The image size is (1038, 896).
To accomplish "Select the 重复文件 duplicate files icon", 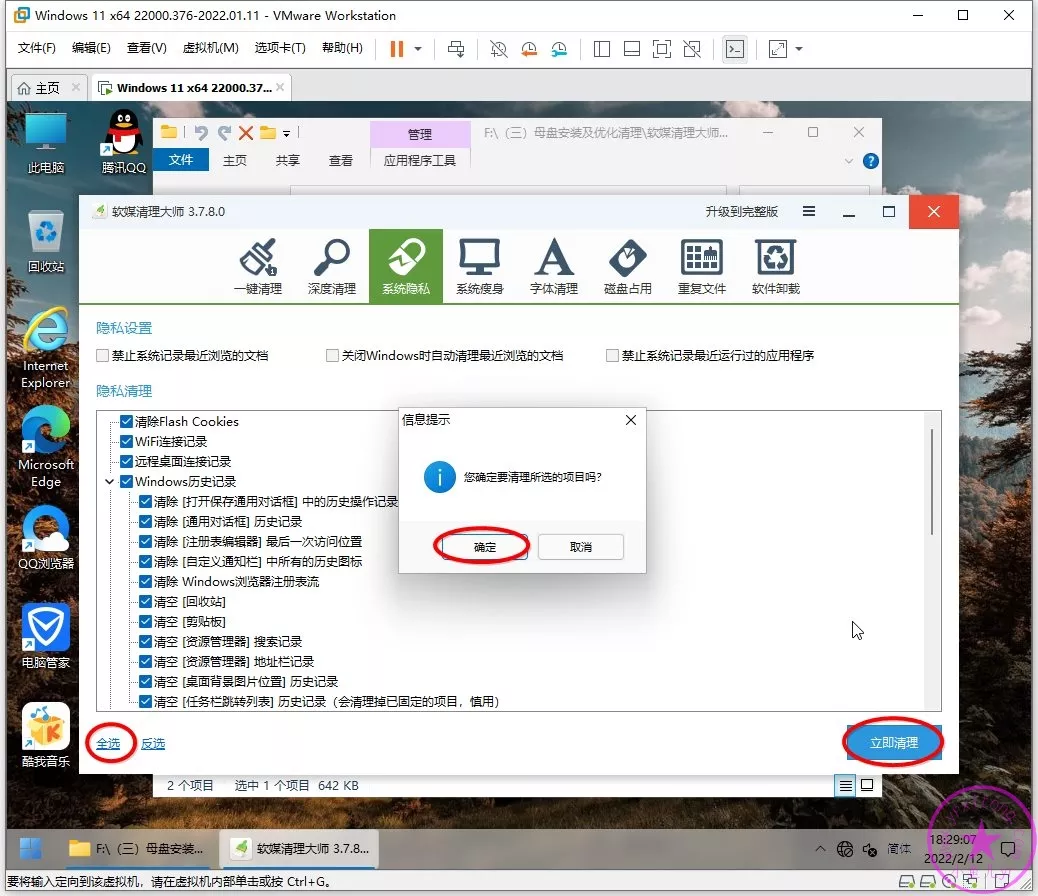I will [x=701, y=267].
